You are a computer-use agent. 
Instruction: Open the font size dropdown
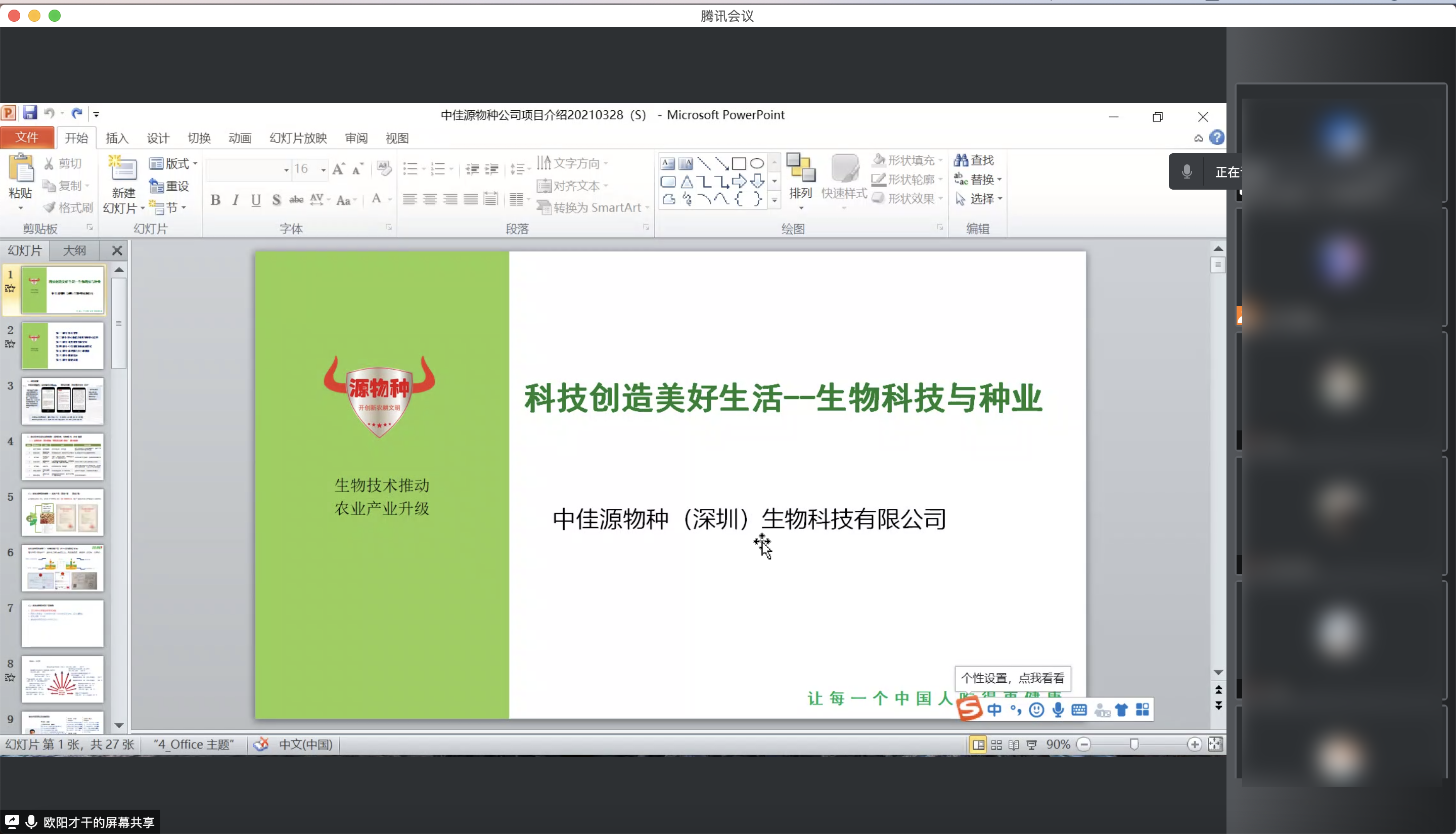324,169
